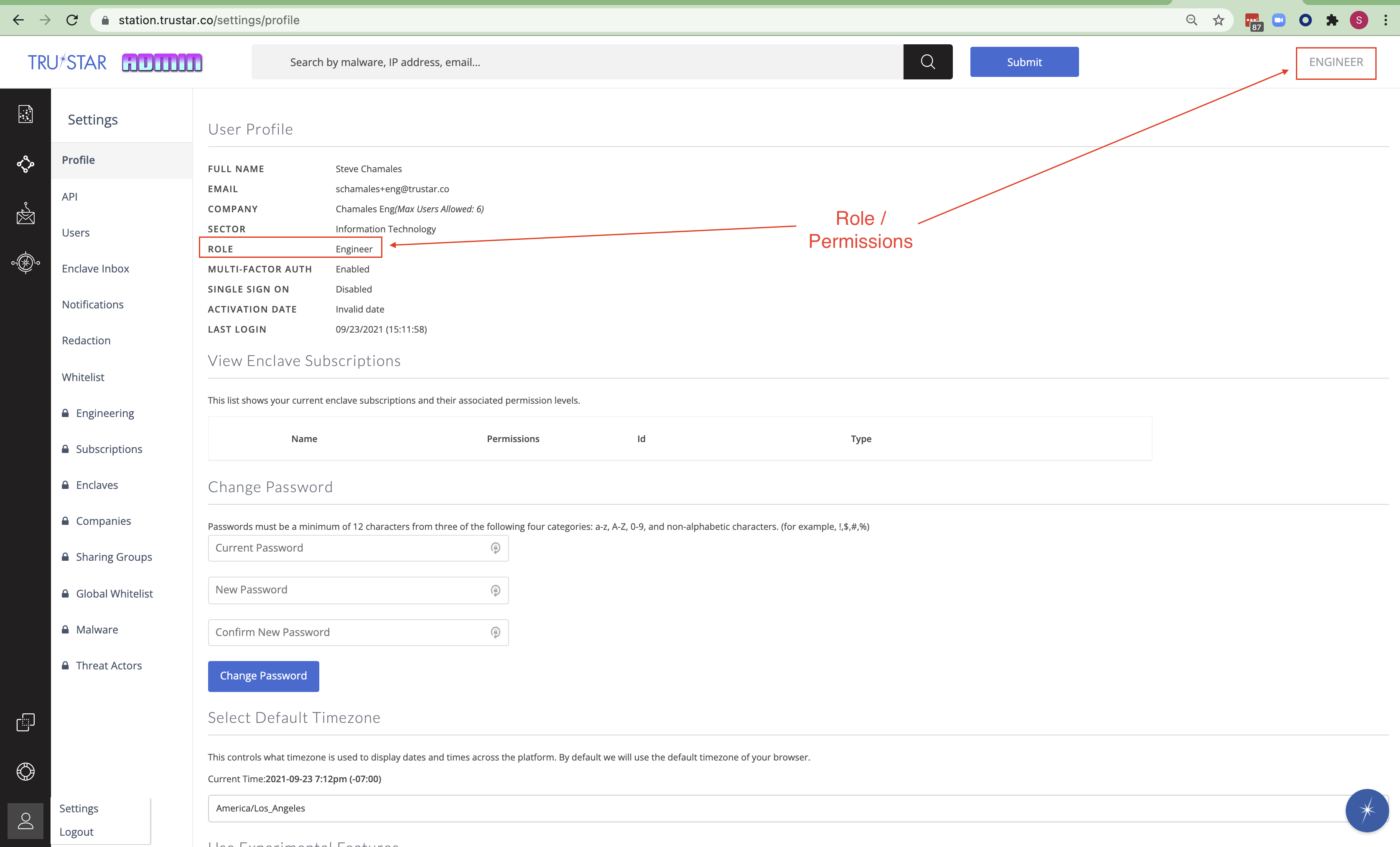
Task: Choose Logout in the user popup menu
Action: tap(76, 832)
